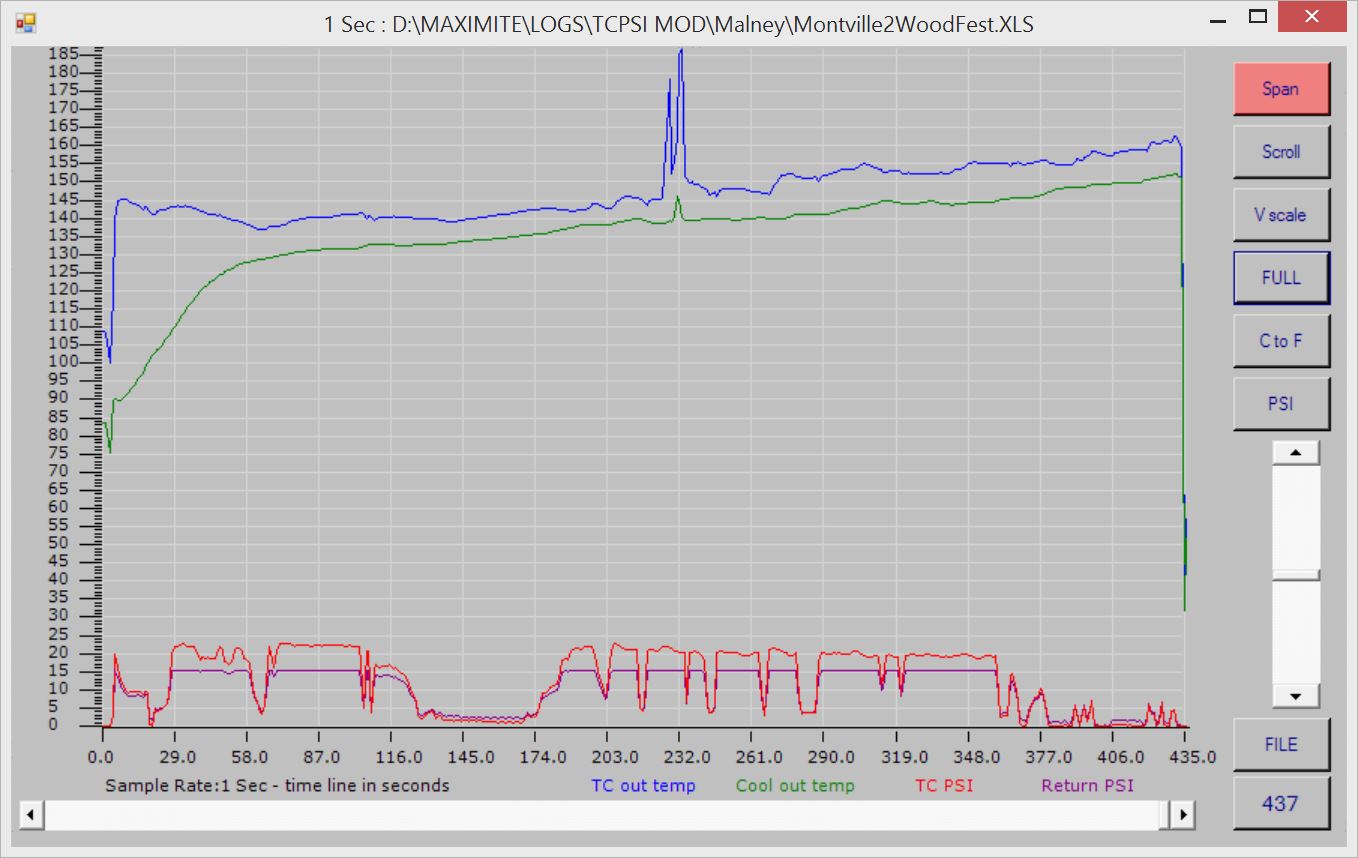Click the TC PSI legend label
Screen dimensions: 1358x858
click(944, 786)
